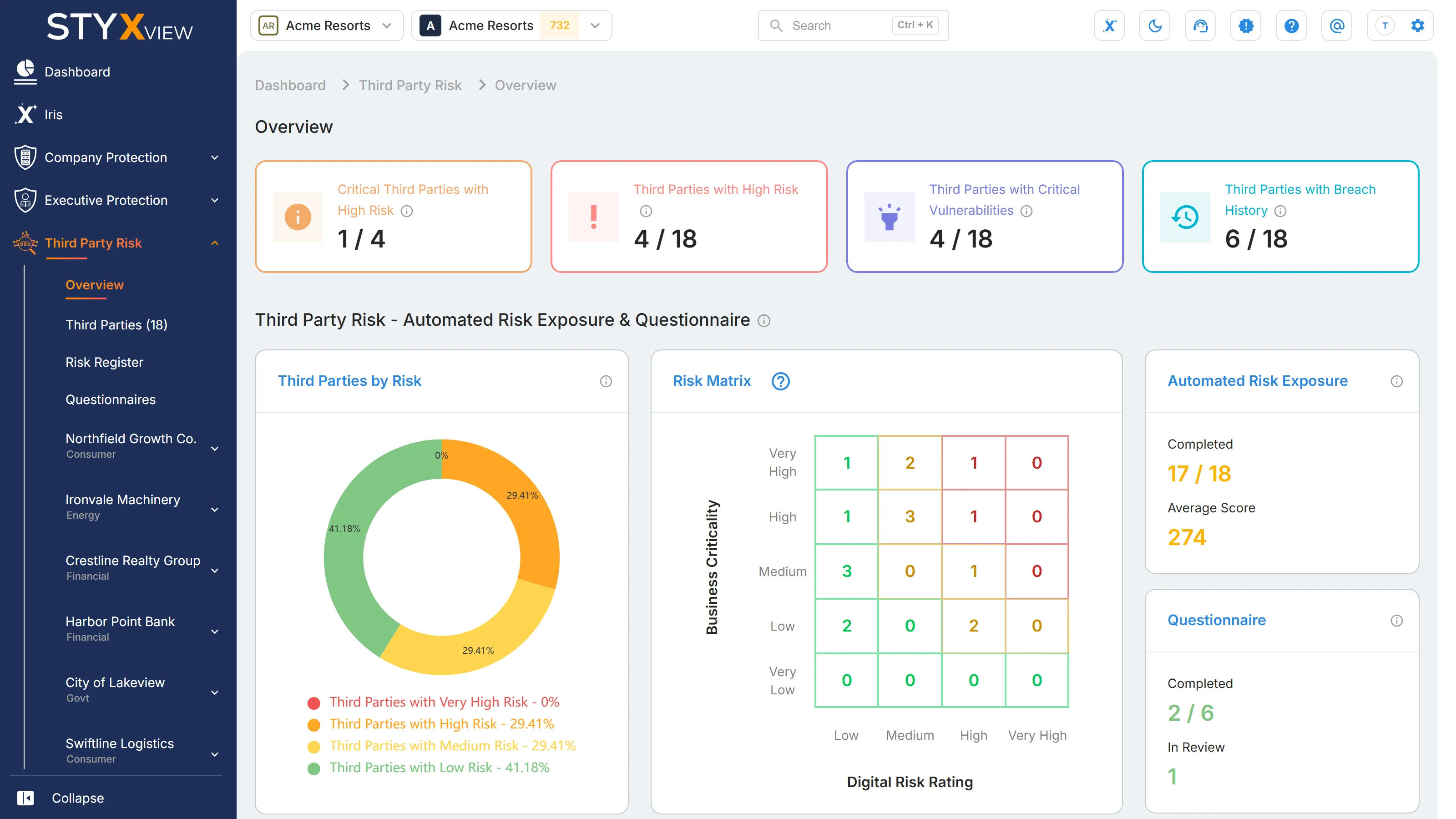Click the green Low Risk legend dot
The width and height of the screenshot is (1456, 819).
pyautogui.click(x=313, y=768)
